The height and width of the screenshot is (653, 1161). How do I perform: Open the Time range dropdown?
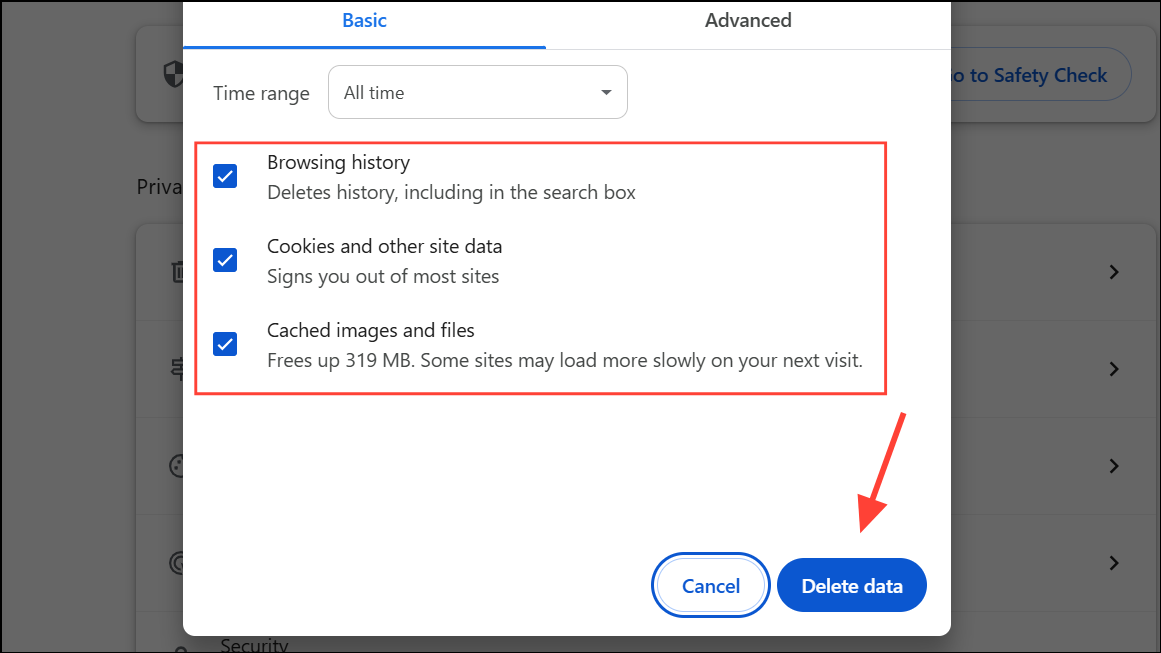pyautogui.click(x=477, y=91)
